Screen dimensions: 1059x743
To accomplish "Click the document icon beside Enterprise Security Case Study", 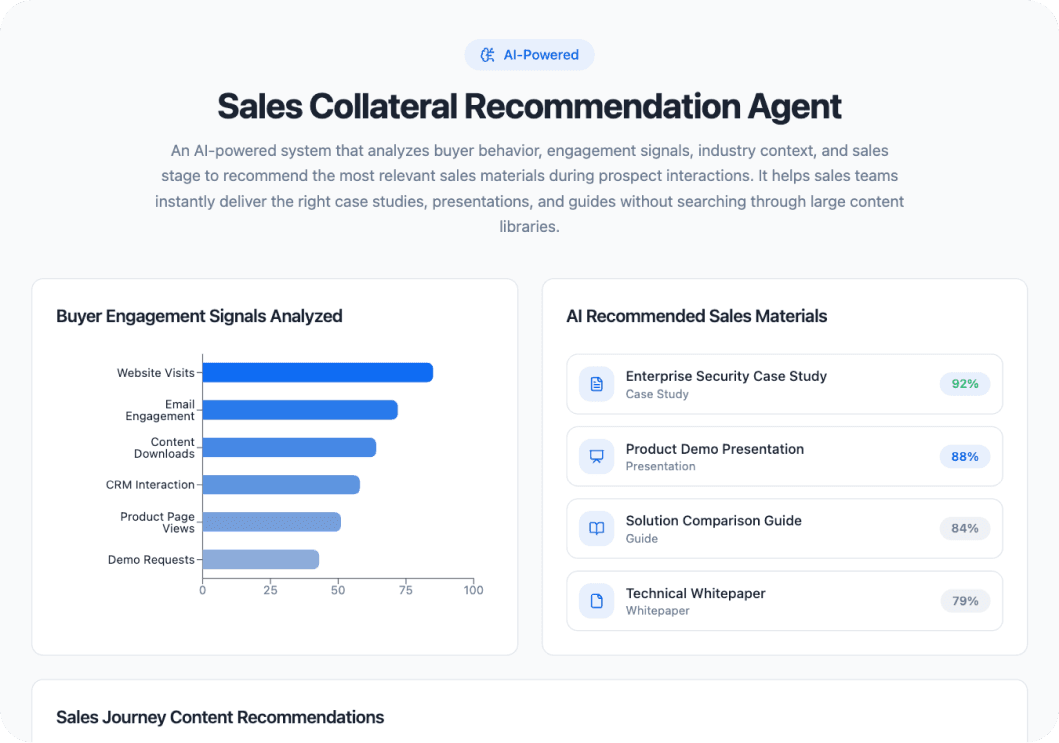I will click(596, 384).
